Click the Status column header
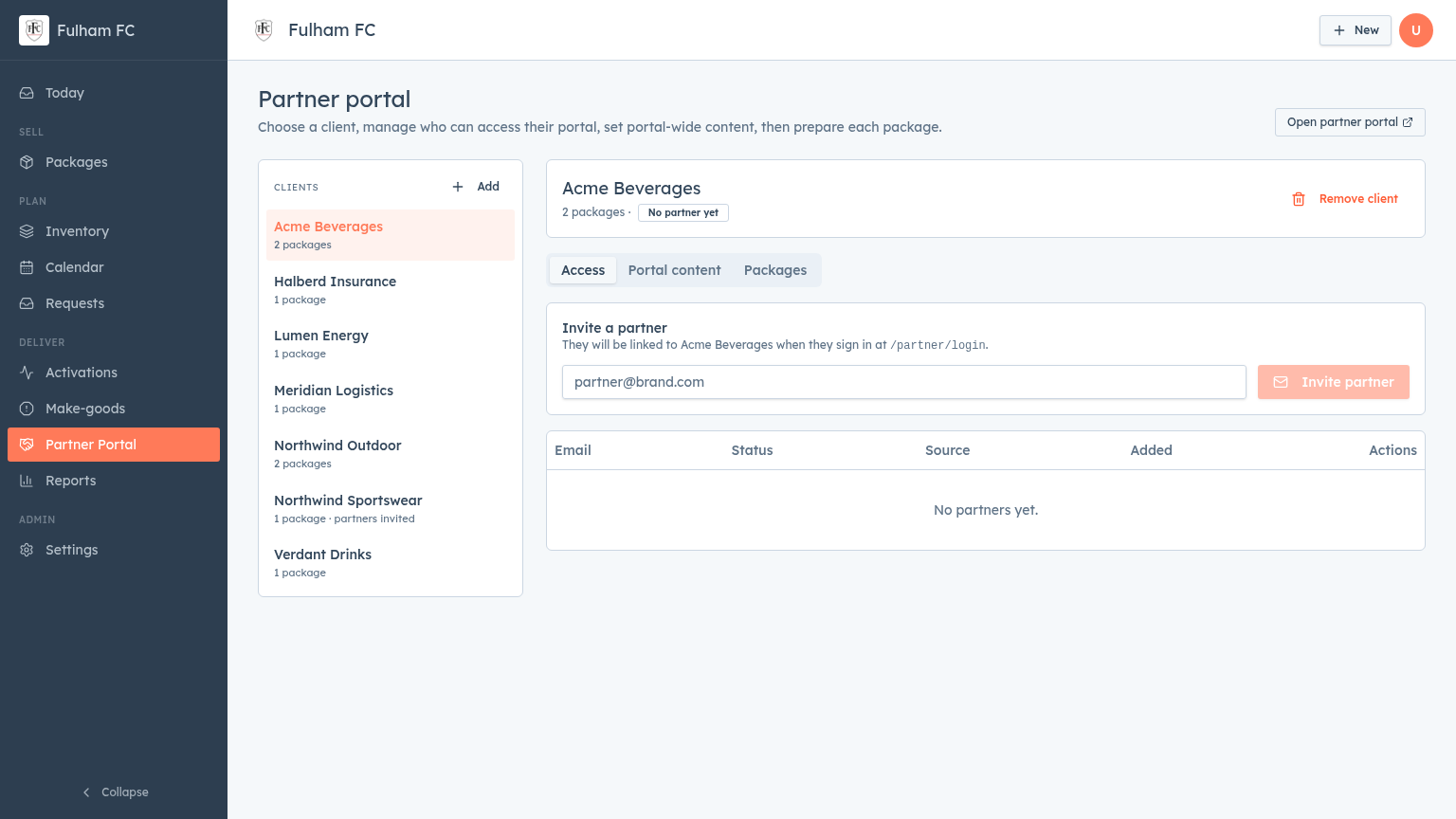The width and height of the screenshot is (1456, 819). coord(752,450)
